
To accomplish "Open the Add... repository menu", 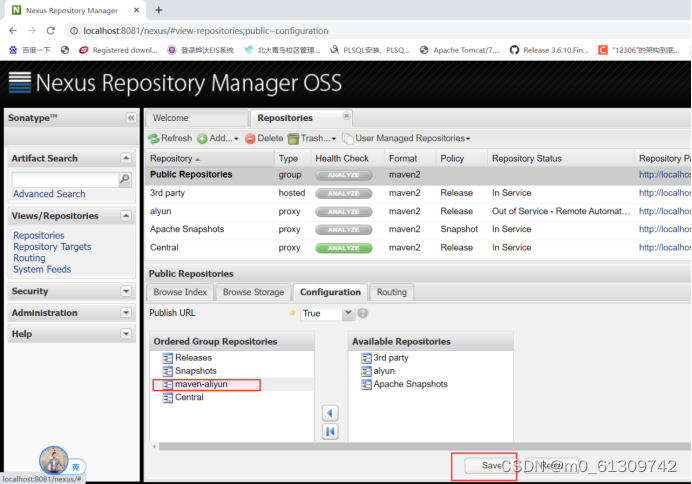I will pos(218,139).
